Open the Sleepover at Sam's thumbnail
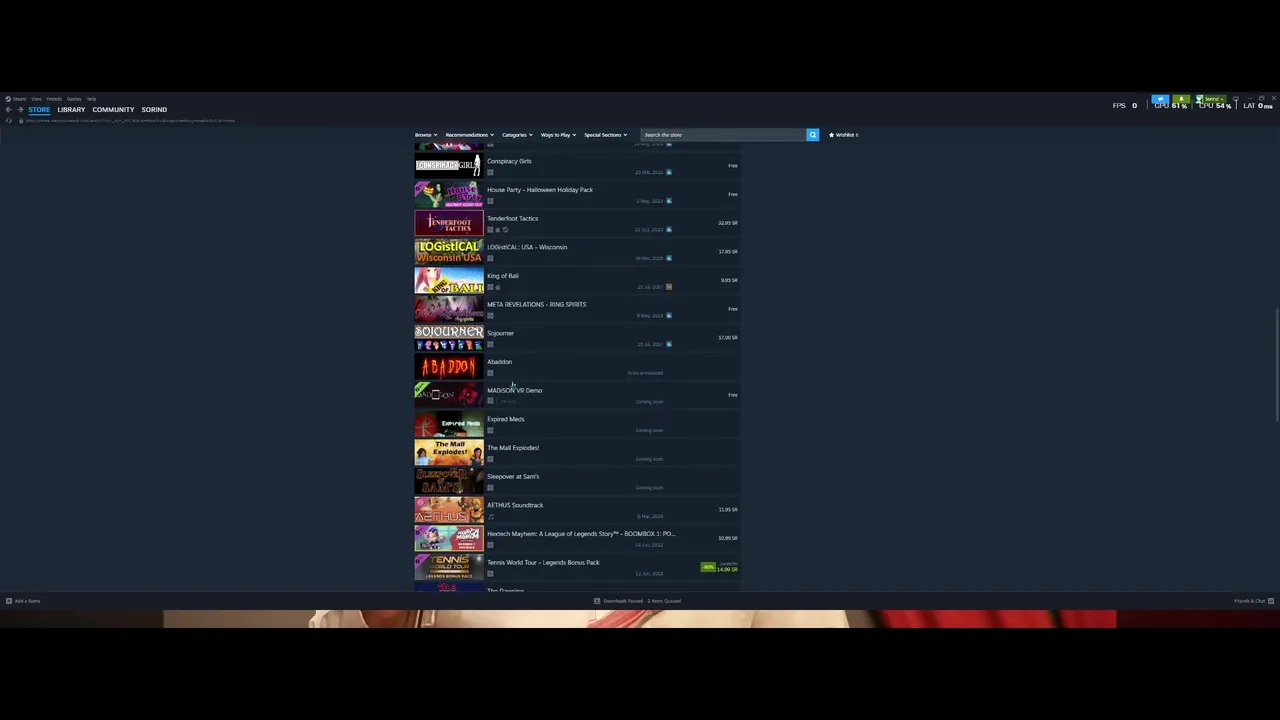 pyautogui.click(x=449, y=481)
